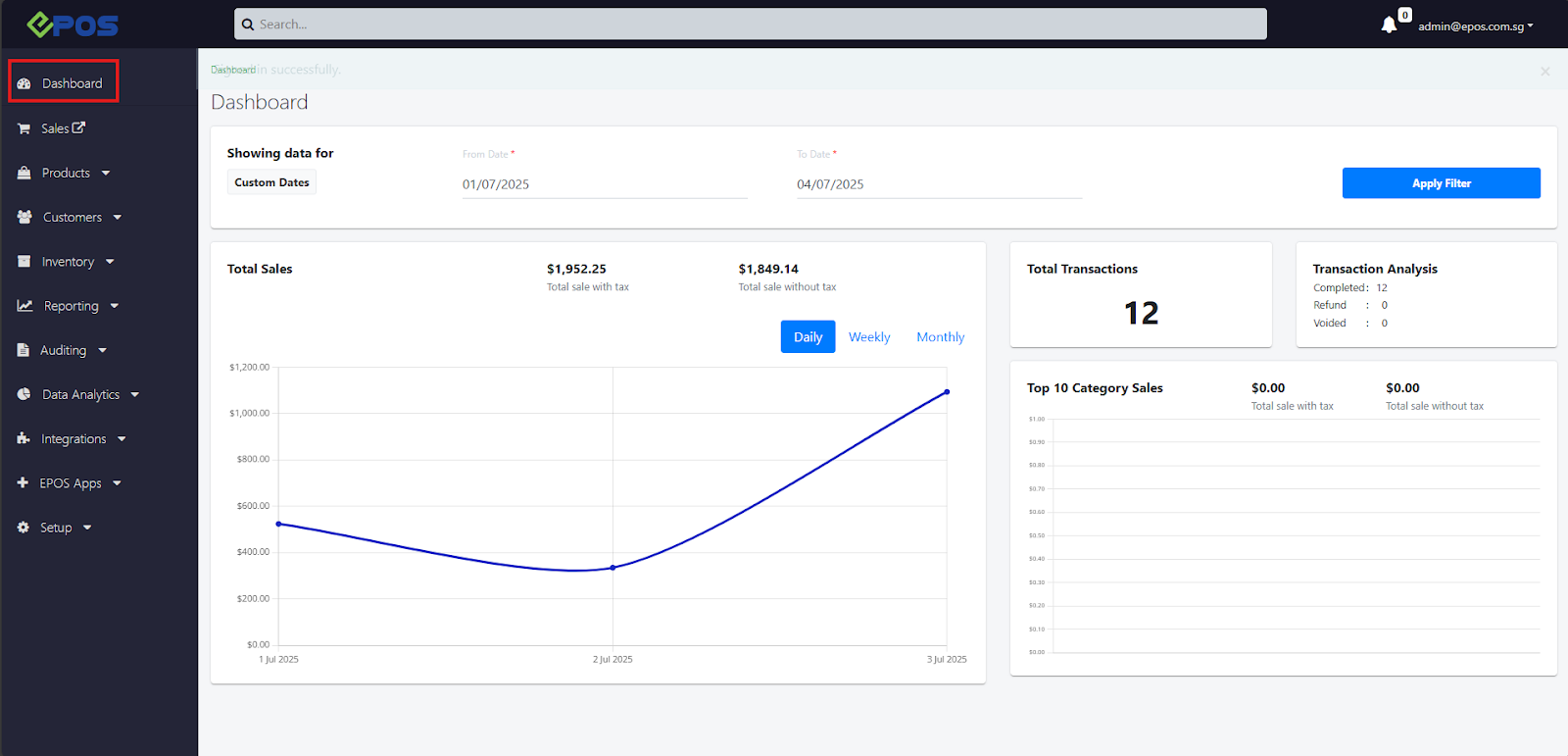The image size is (1568, 756).
Task: Click the Inventory box icon
Action: pos(24,262)
